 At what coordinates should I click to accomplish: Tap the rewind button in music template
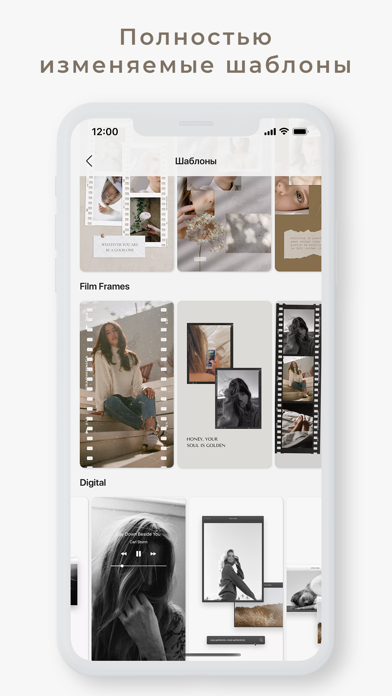click(x=124, y=554)
